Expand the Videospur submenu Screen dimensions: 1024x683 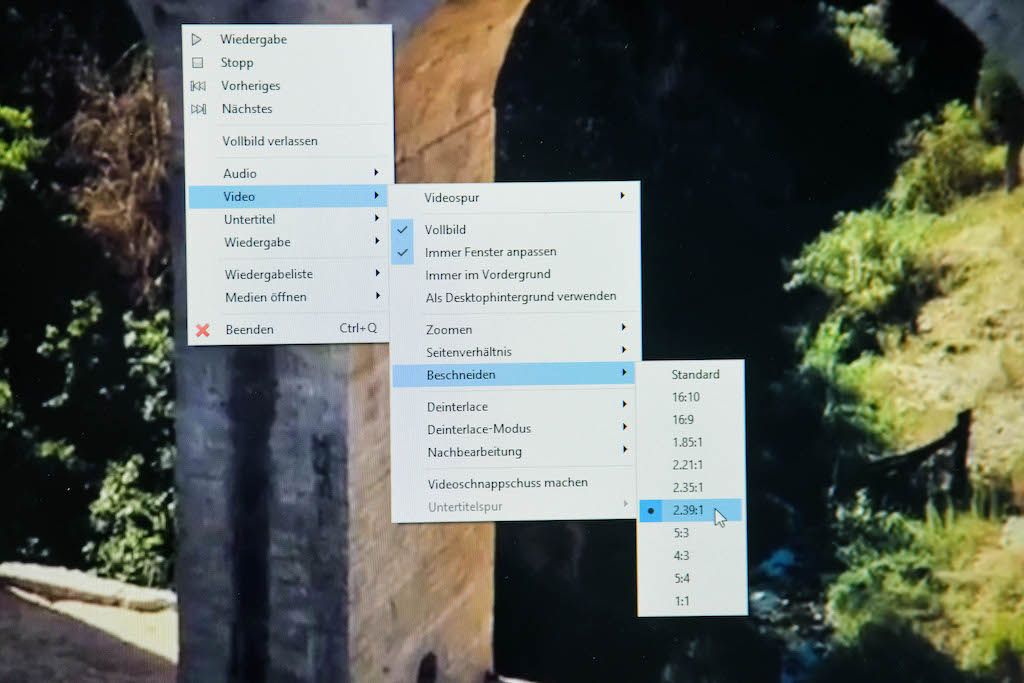[x=515, y=197]
